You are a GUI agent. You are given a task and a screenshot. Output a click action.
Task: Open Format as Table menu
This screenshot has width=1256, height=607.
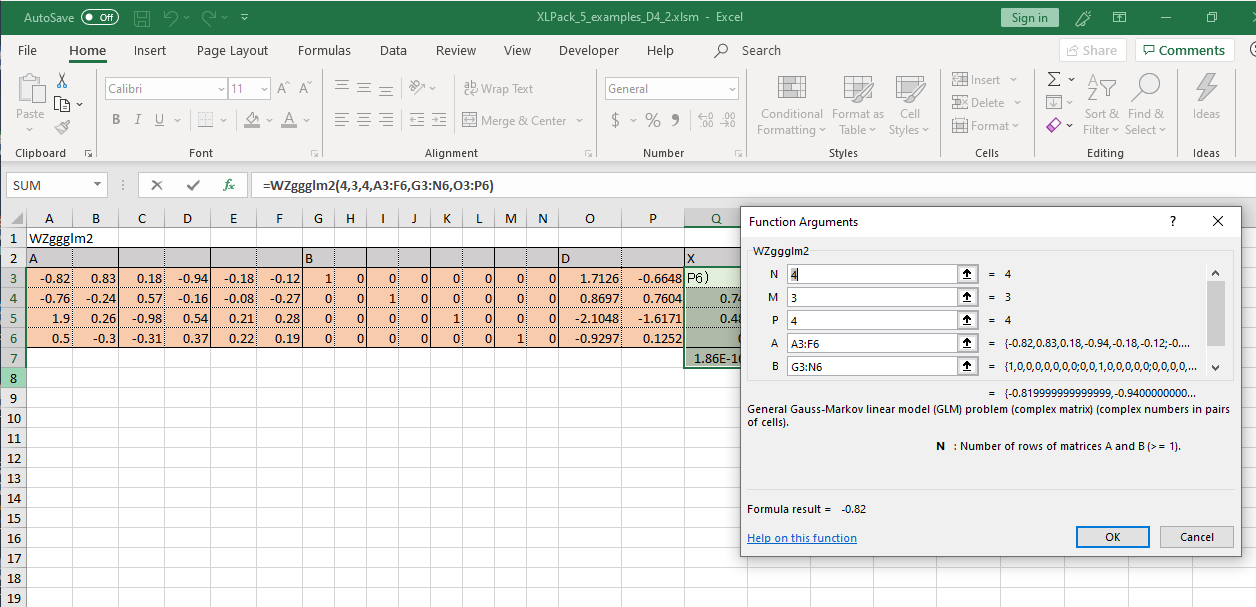pyautogui.click(x=858, y=105)
